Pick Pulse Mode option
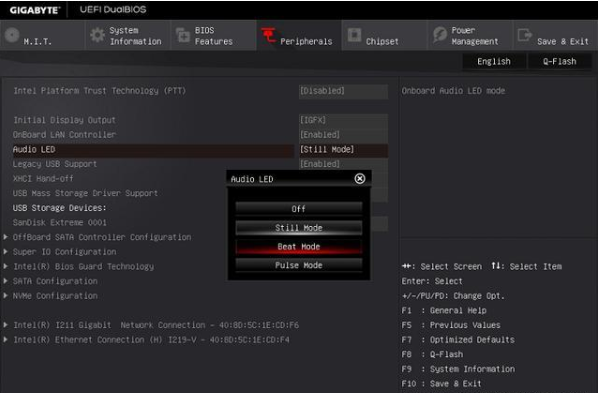This screenshot has height=393, width=598. pyautogui.click(x=299, y=265)
